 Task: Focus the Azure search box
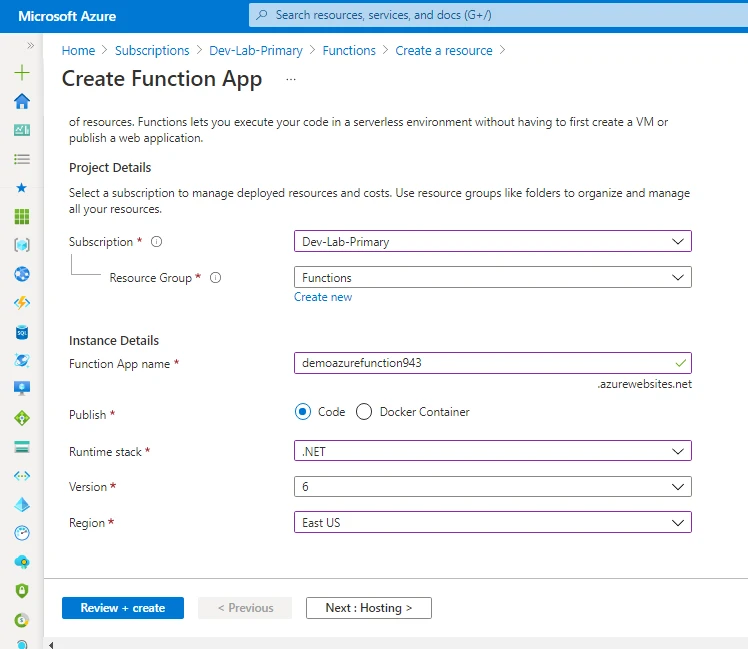(x=499, y=15)
